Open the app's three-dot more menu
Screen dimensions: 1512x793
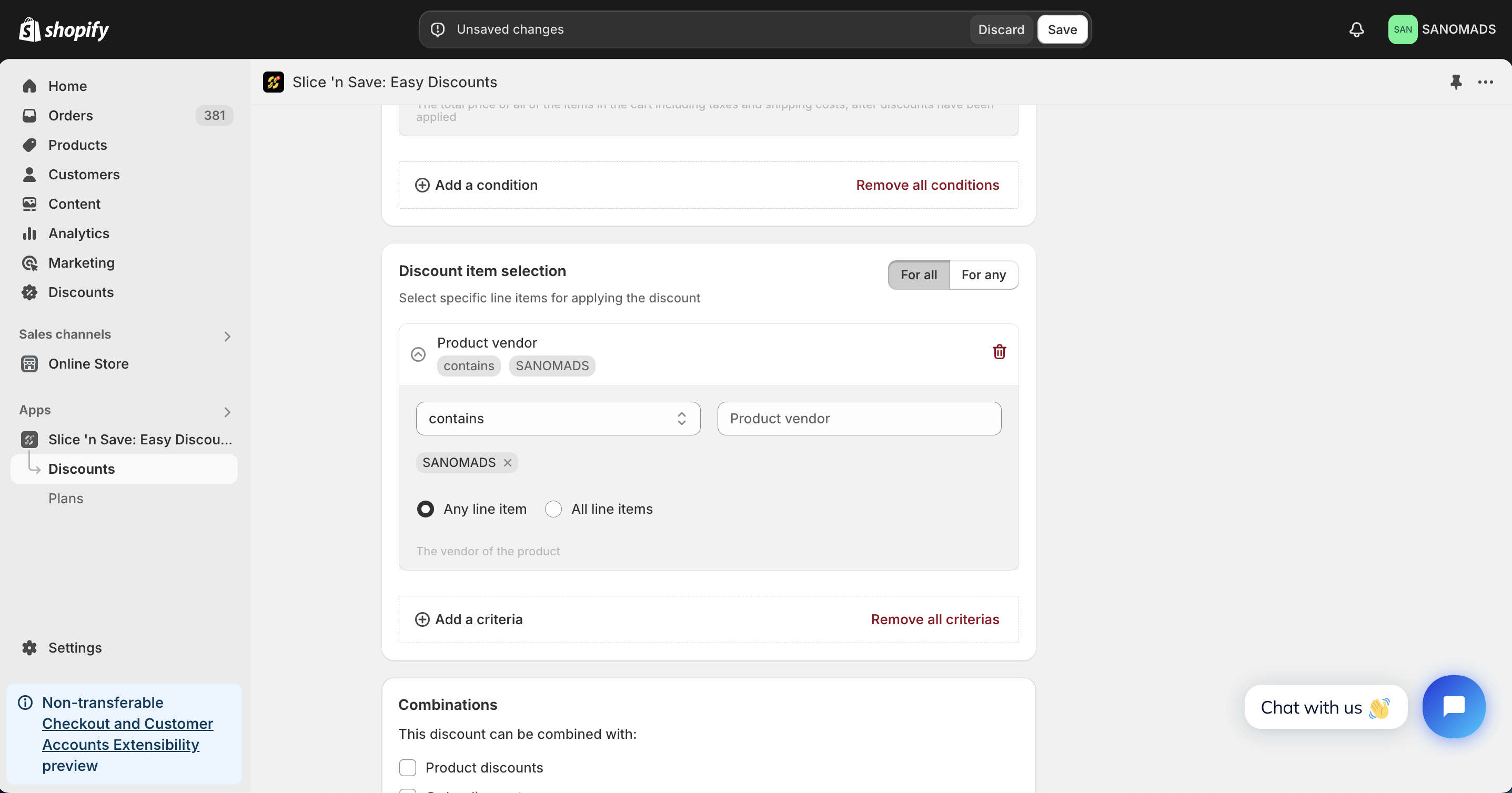click(x=1485, y=82)
